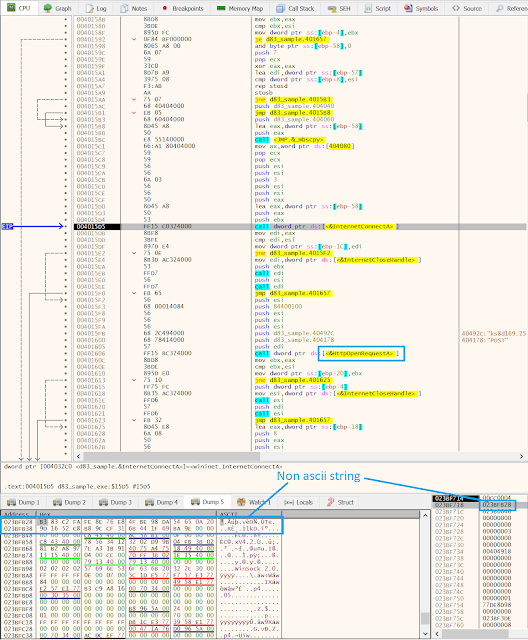Open the Notes tab
The image size is (528, 640).
(x=134, y=8)
